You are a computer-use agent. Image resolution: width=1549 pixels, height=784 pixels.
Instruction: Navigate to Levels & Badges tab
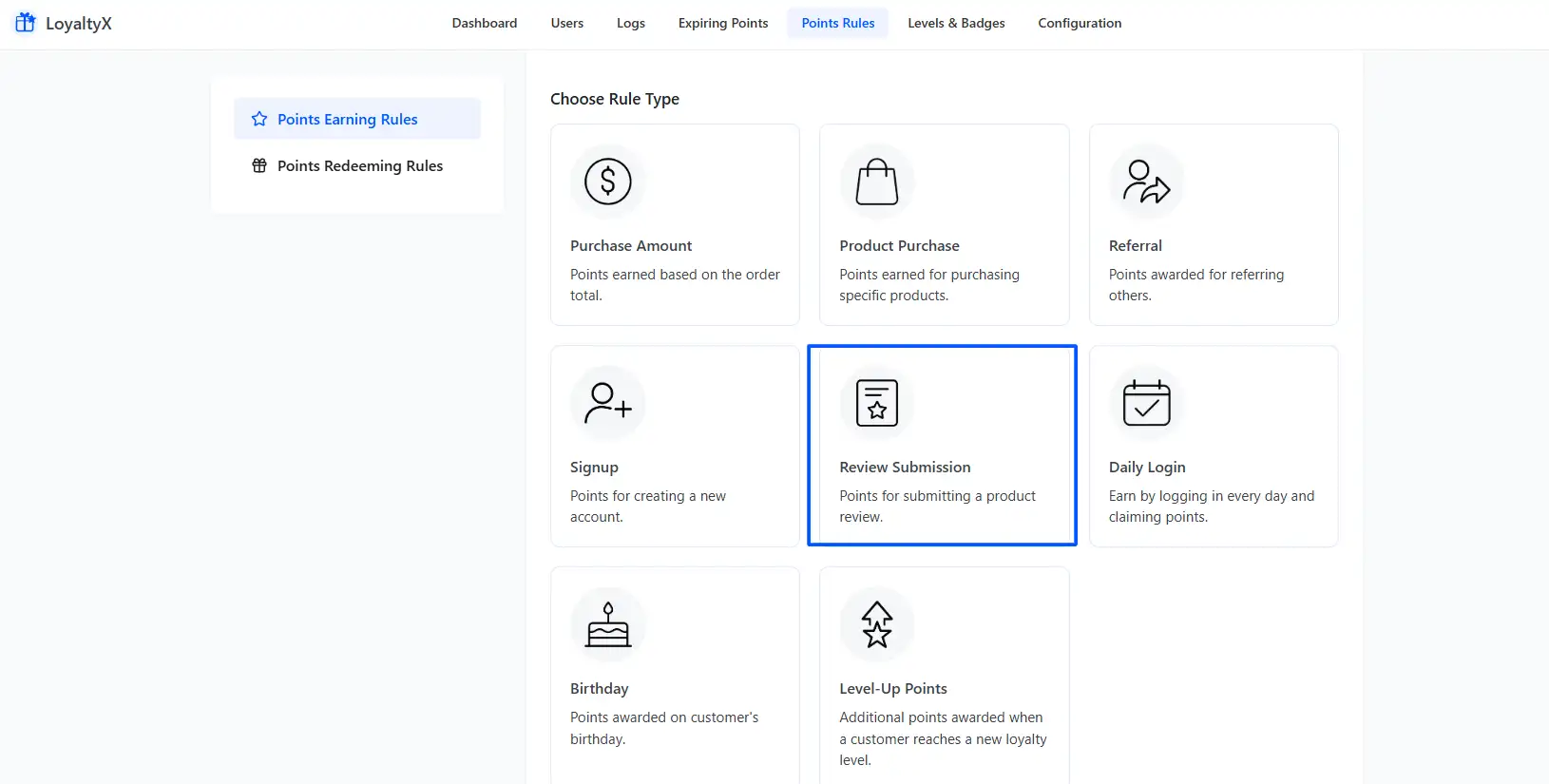tap(956, 23)
